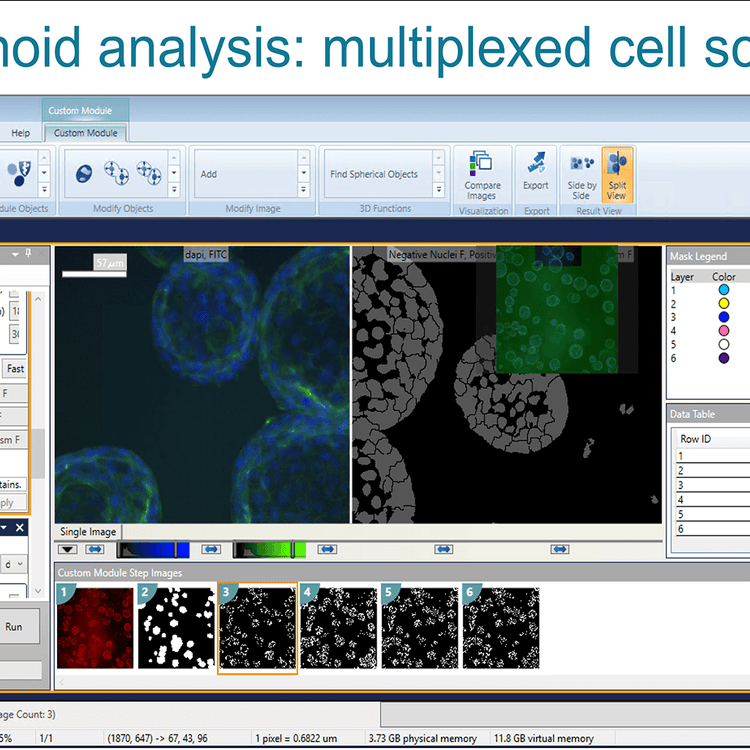The image size is (750, 750).
Task: Select the third Modify Objects tool icon
Action: point(149,173)
